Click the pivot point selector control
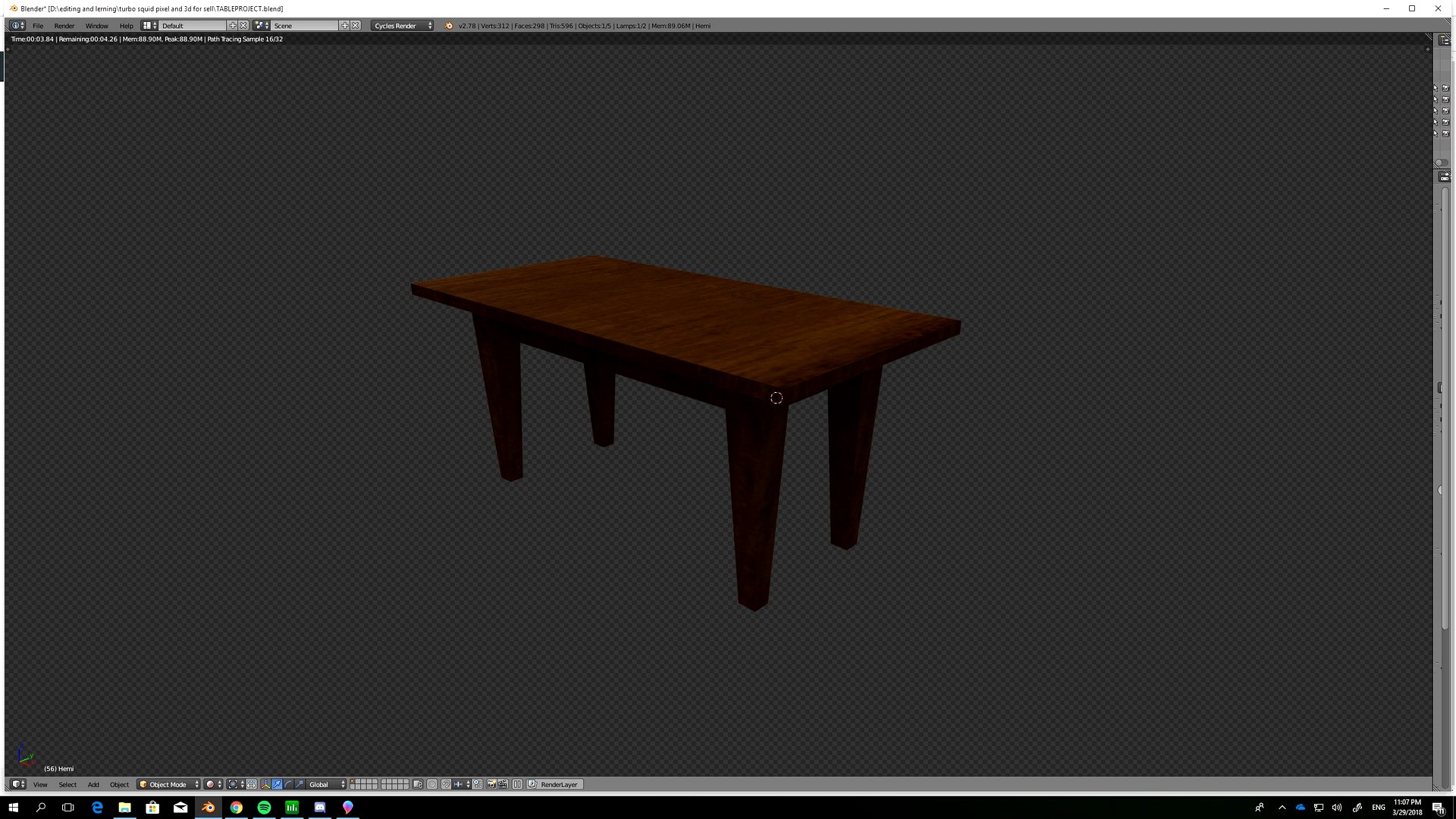 click(234, 784)
